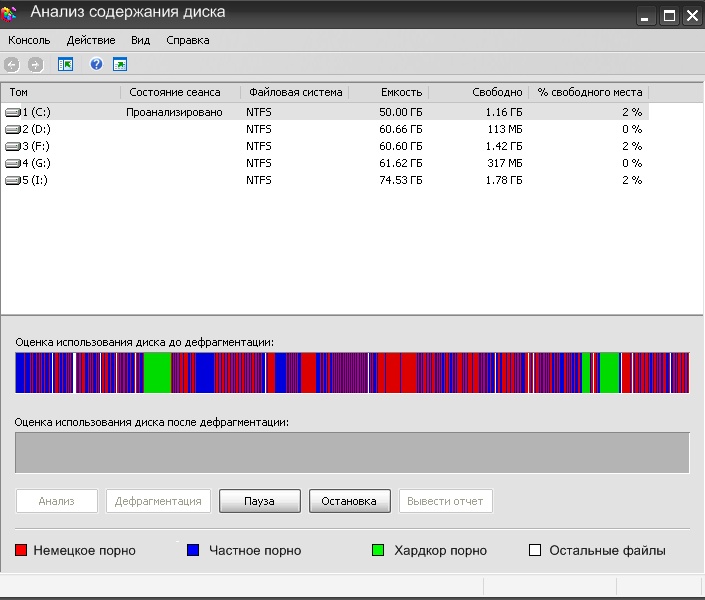Image resolution: width=705 pixels, height=600 pixels.
Task: Click the Пауза button
Action: (259, 501)
